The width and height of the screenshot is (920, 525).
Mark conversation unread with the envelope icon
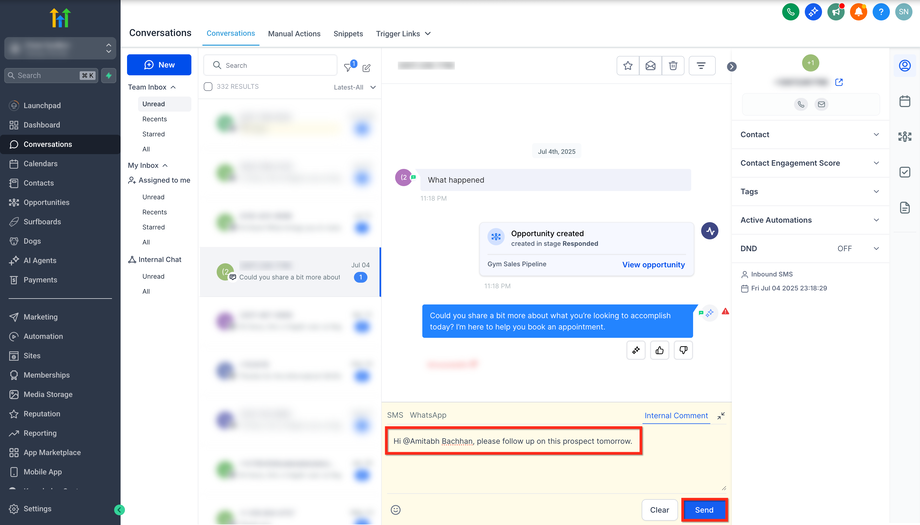coord(651,66)
